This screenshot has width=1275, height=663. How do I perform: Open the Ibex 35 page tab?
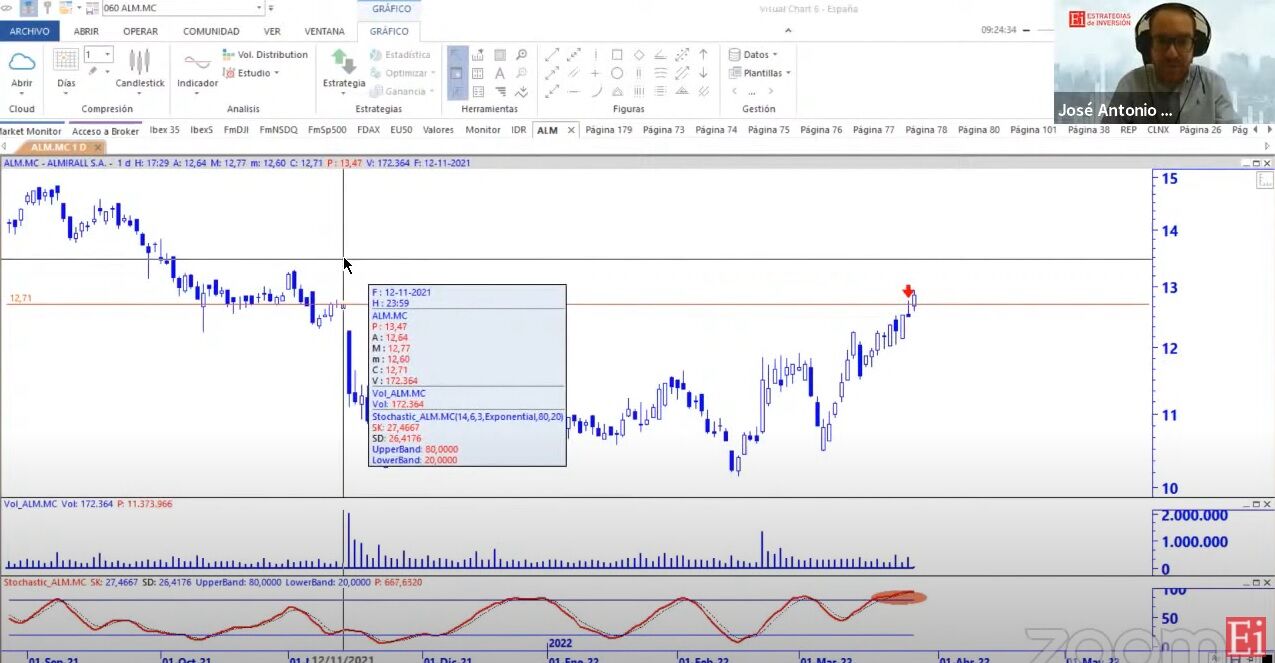coord(165,130)
